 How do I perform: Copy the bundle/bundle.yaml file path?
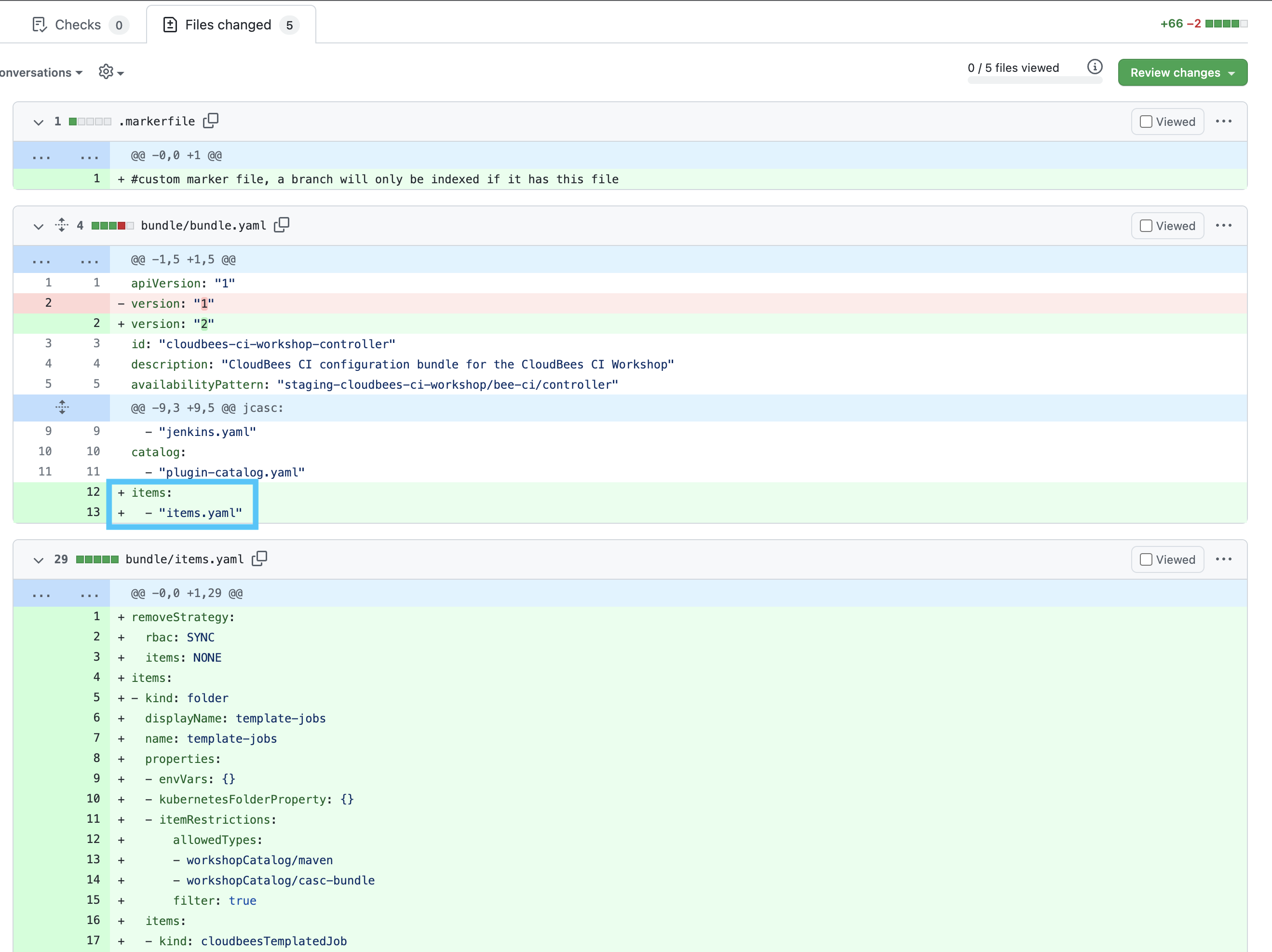pyautogui.click(x=281, y=225)
